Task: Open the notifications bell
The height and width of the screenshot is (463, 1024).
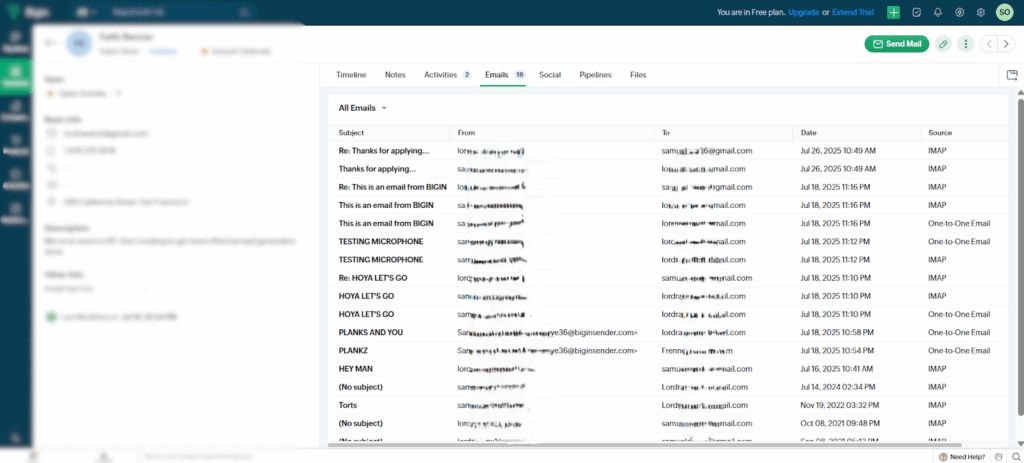Action: (x=937, y=13)
